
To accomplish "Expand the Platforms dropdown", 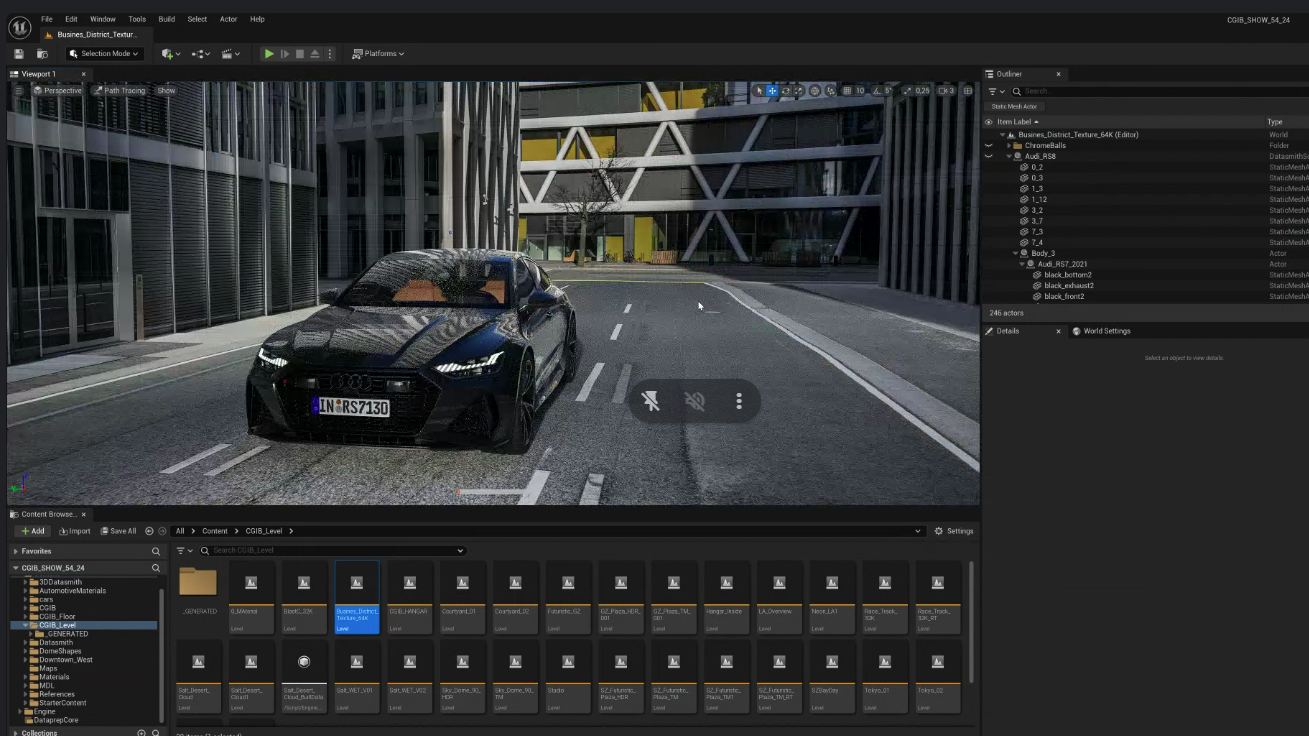I will point(378,54).
